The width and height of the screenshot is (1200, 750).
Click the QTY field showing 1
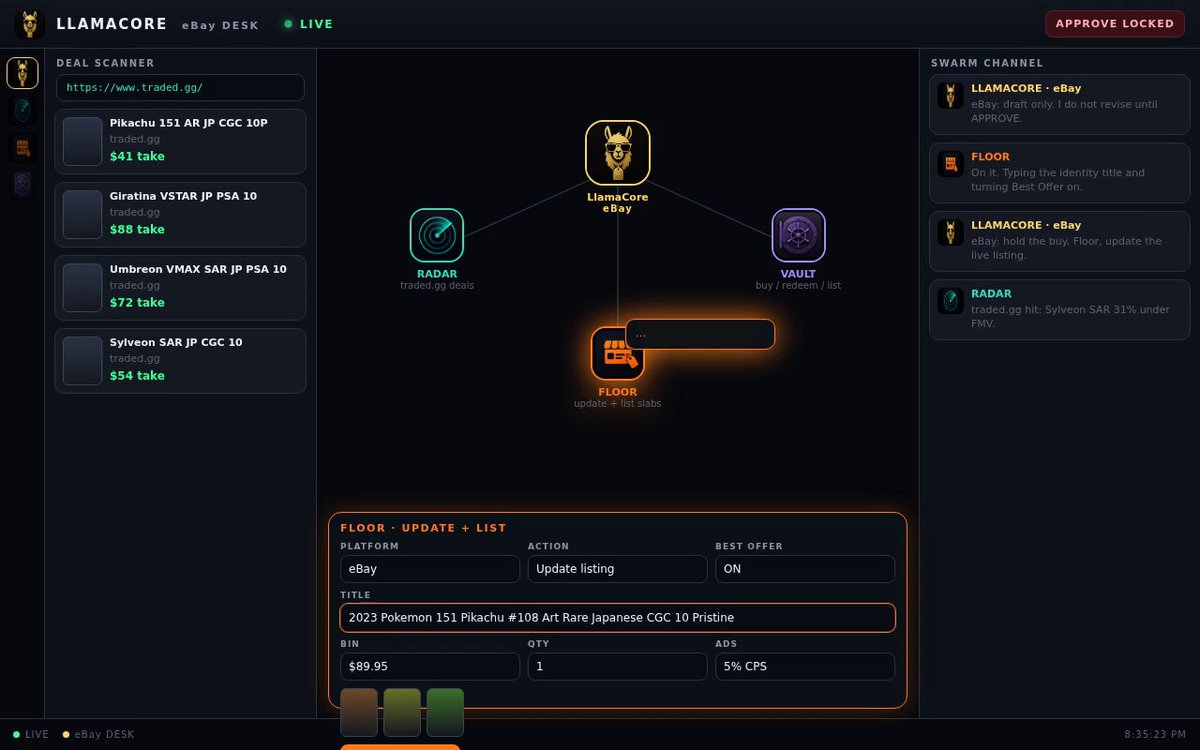(x=617, y=666)
